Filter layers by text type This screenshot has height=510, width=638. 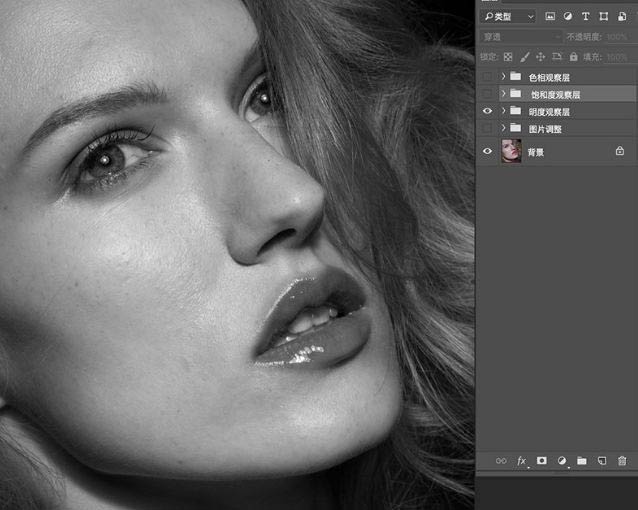click(x=586, y=17)
